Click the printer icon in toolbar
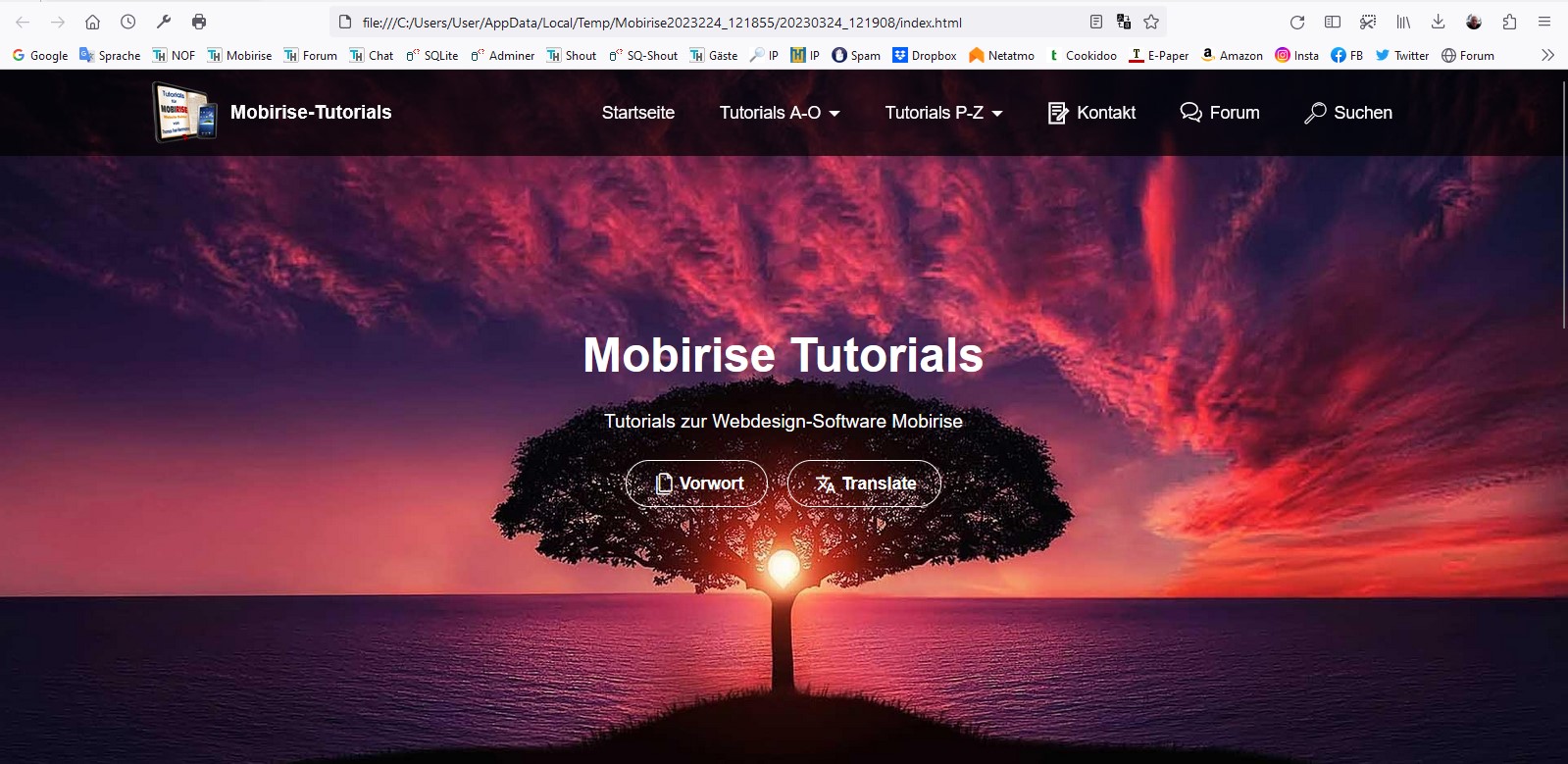The height and width of the screenshot is (764, 1568). (x=199, y=22)
